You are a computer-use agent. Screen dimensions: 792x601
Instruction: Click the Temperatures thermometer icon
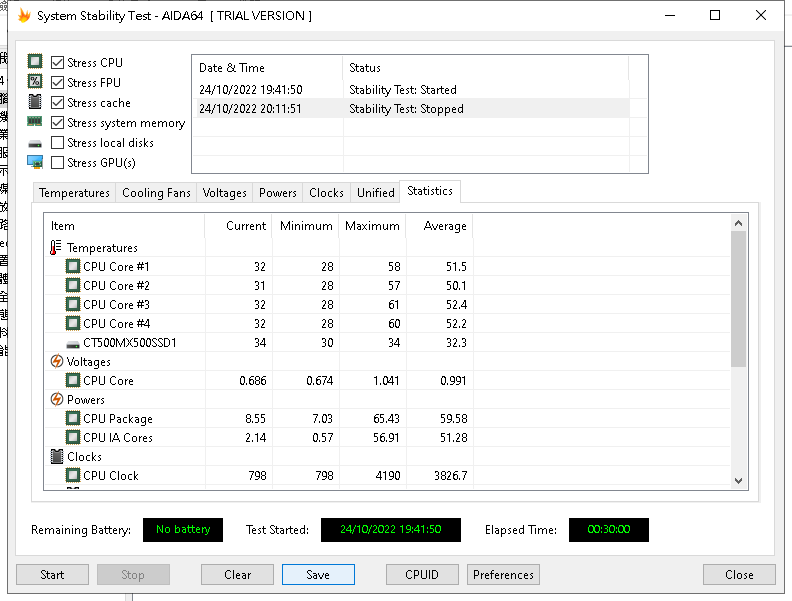tap(56, 247)
